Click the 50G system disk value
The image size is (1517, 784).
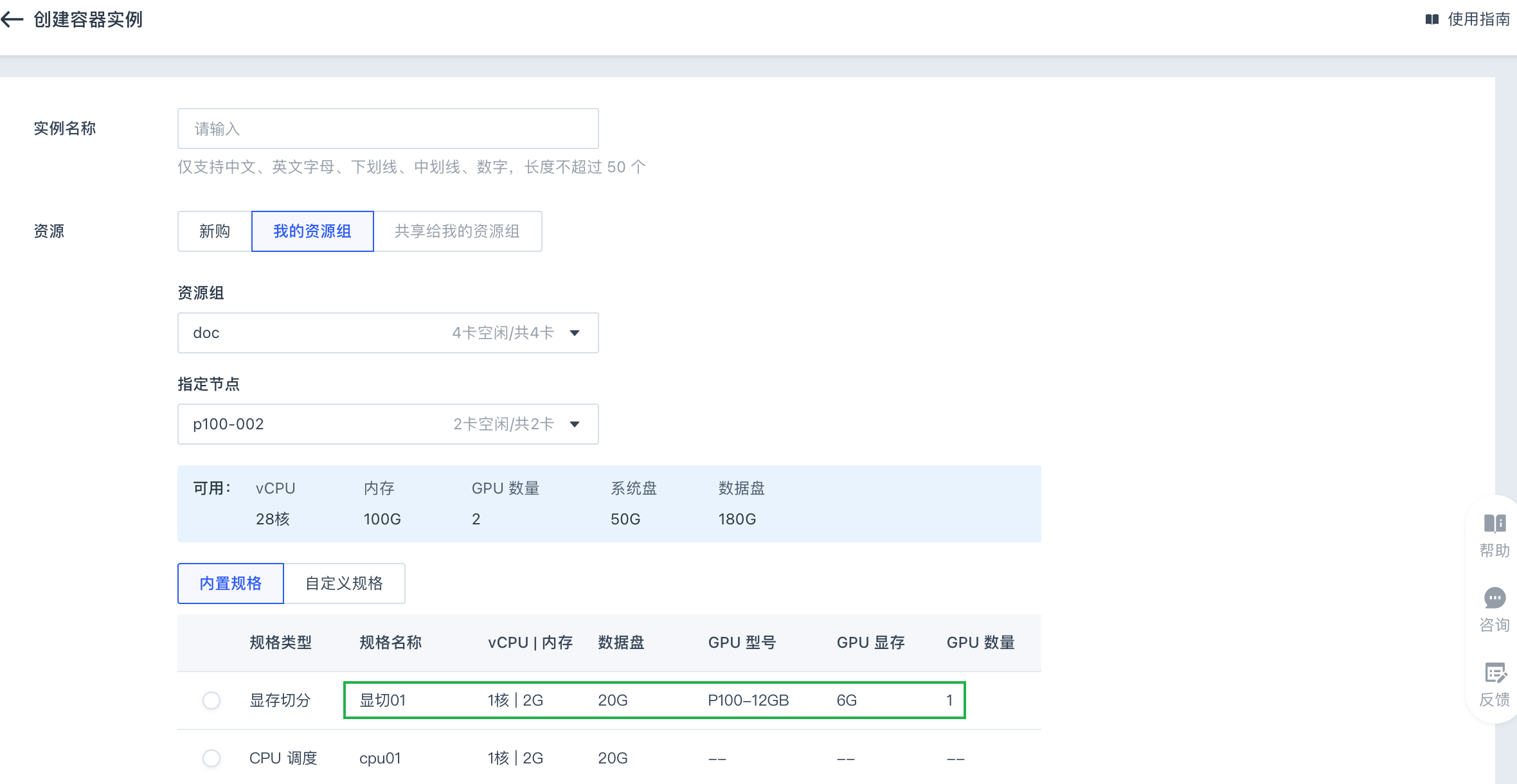625,519
